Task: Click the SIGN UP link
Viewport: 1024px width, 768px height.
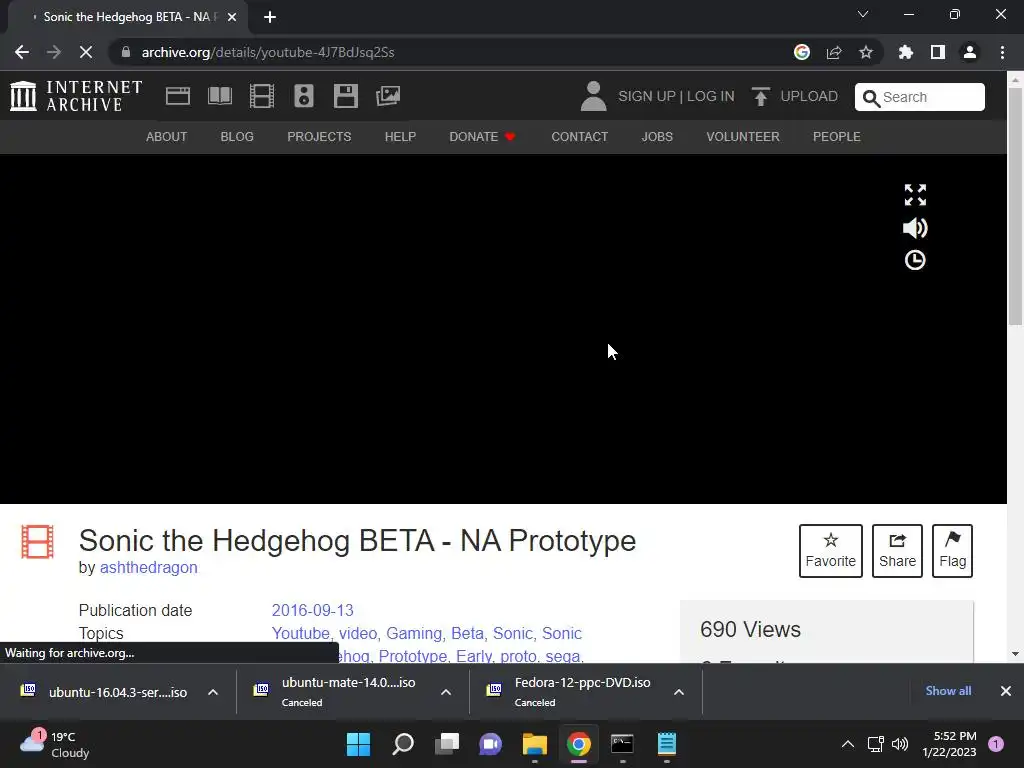Action: click(x=647, y=96)
